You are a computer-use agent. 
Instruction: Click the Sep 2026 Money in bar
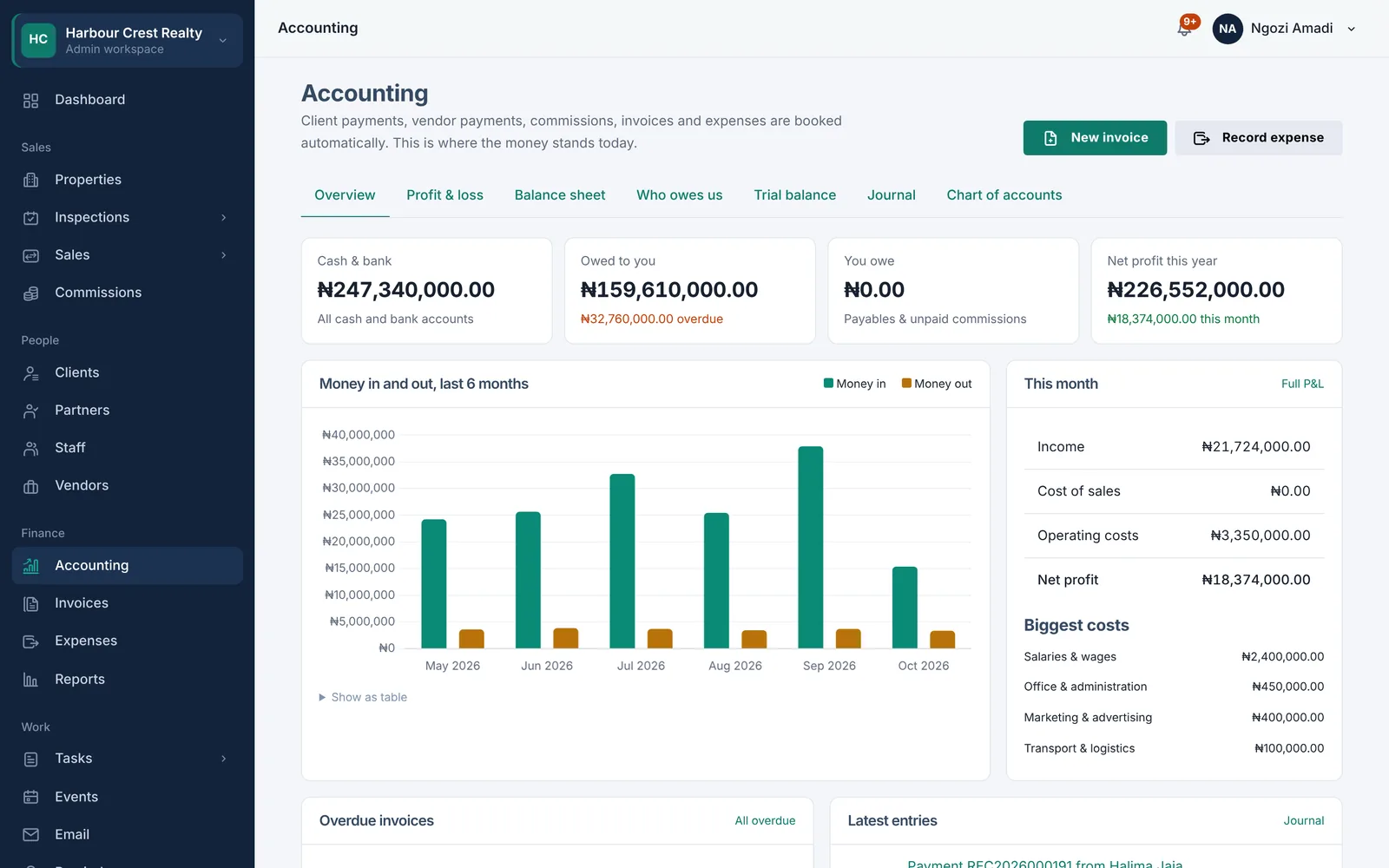pyautogui.click(x=811, y=547)
